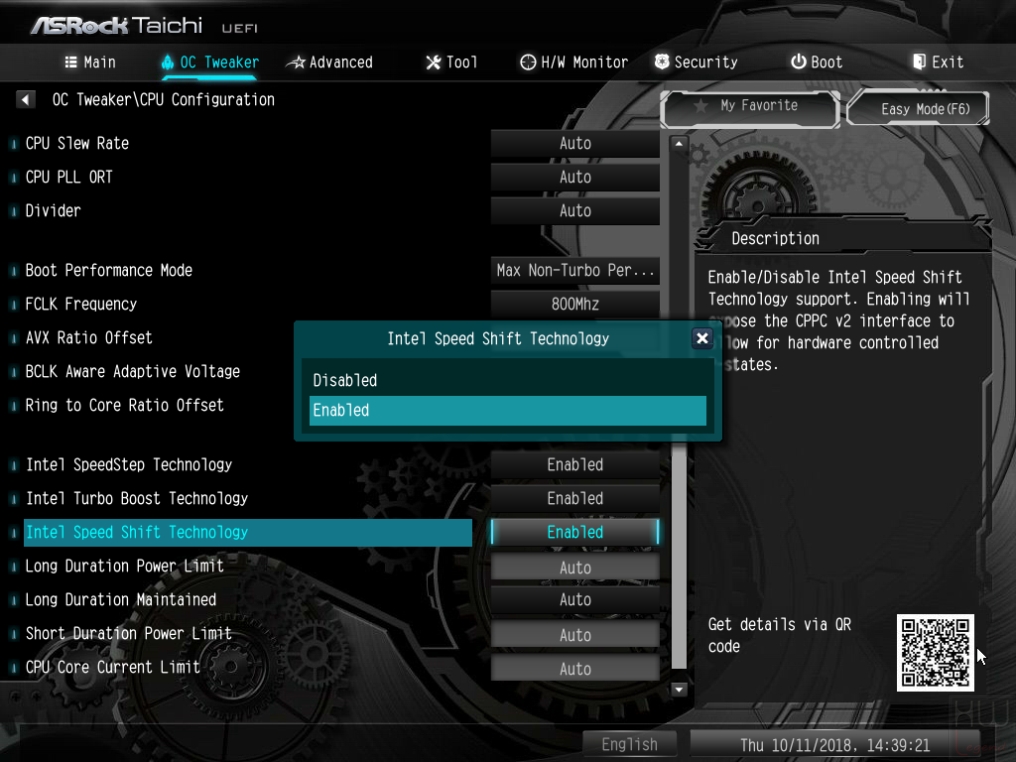Screen dimensions: 1016x762
Task: Select the highlighted Intel Speed Shift Technology row
Action: [248, 533]
